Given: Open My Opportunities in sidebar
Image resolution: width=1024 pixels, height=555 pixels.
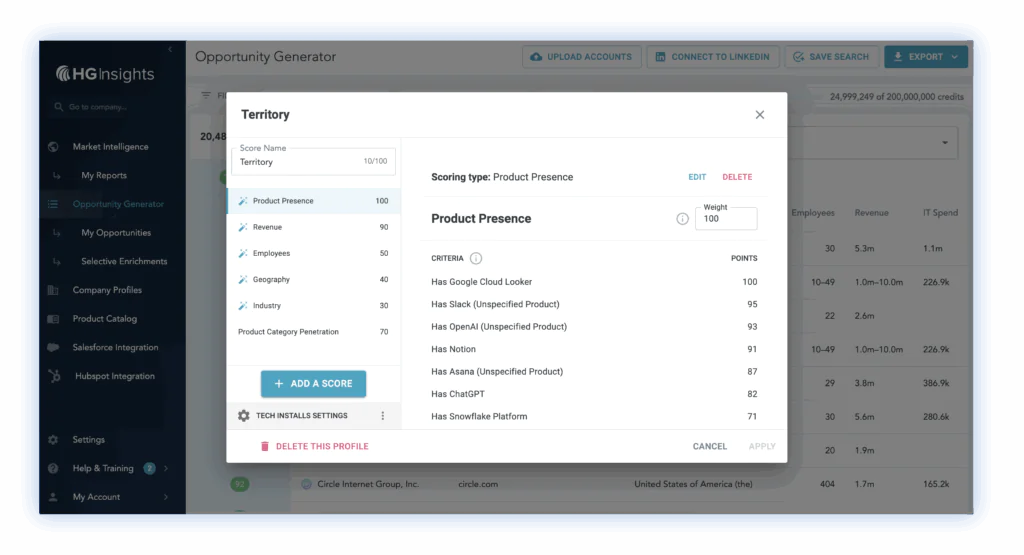Looking at the screenshot, I should (x=116, y=233).
